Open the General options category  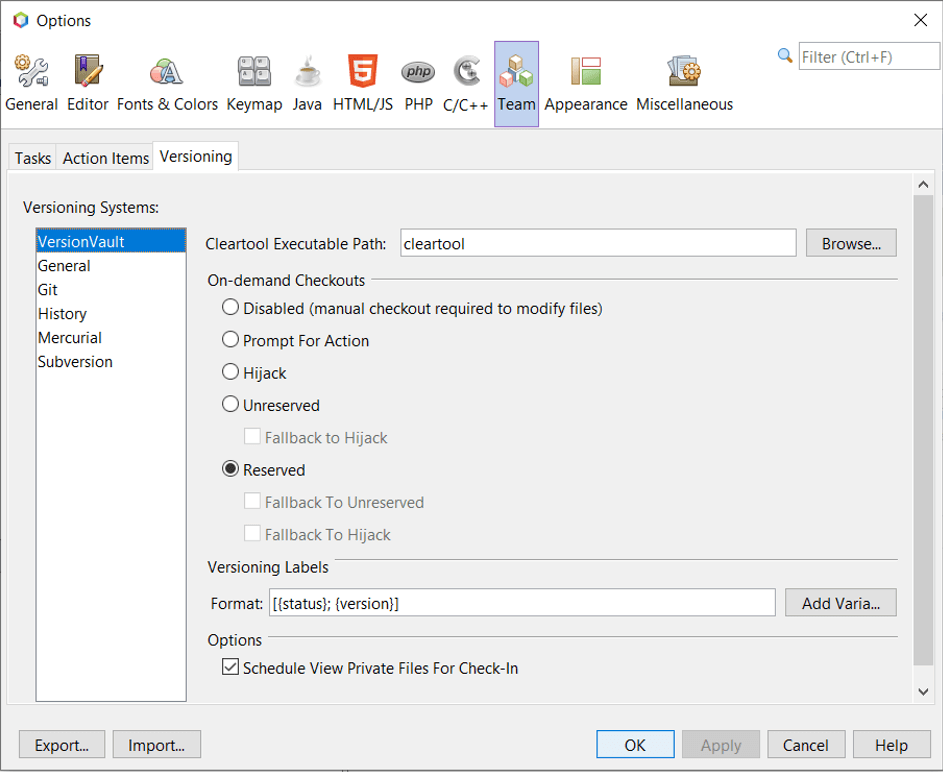[31, 84]
